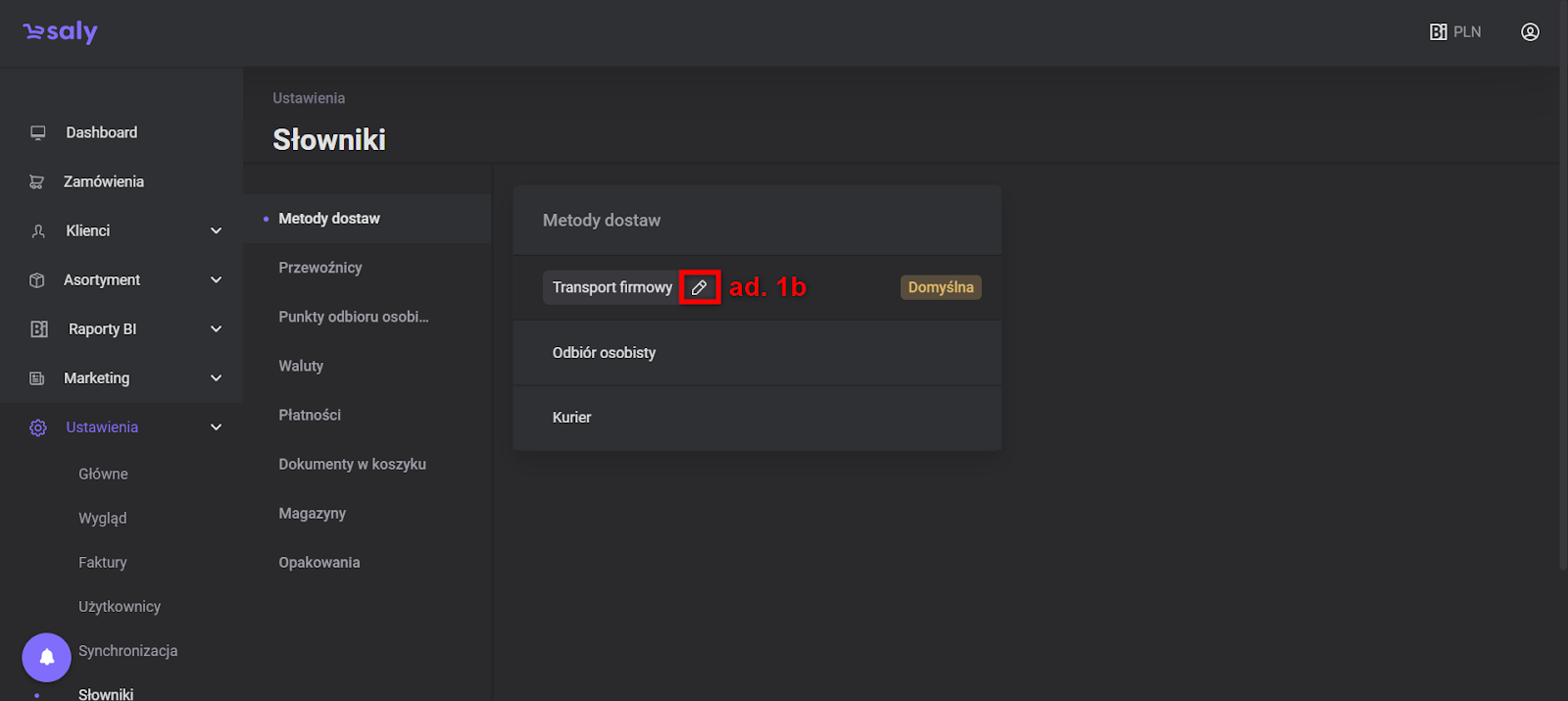Open the PLN currency selector
The width and height of the screenshot is (1568, 701).
pyautogui.click(x=1455, y=32)
